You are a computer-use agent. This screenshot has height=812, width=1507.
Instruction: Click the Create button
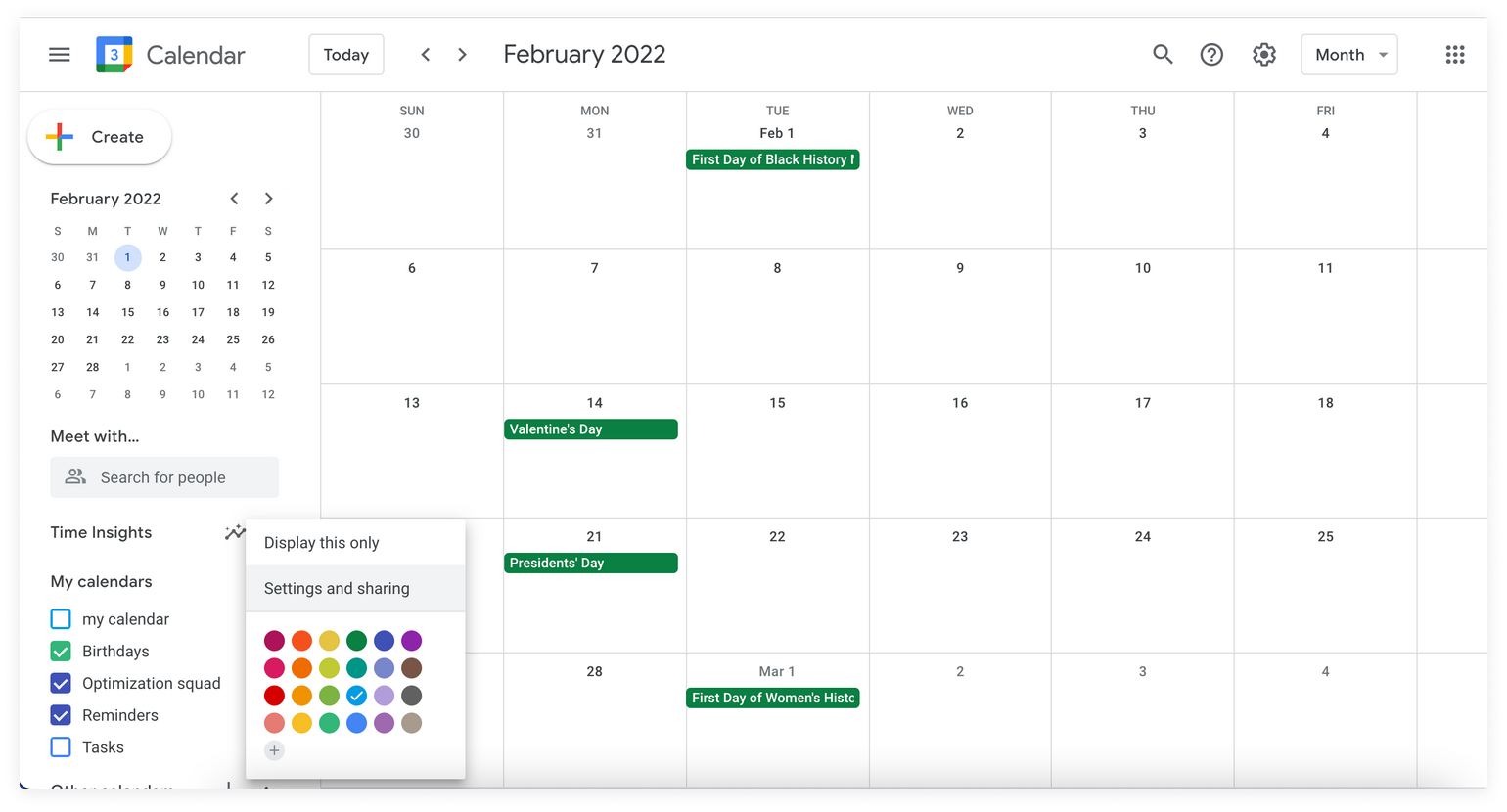coord(100,137)
